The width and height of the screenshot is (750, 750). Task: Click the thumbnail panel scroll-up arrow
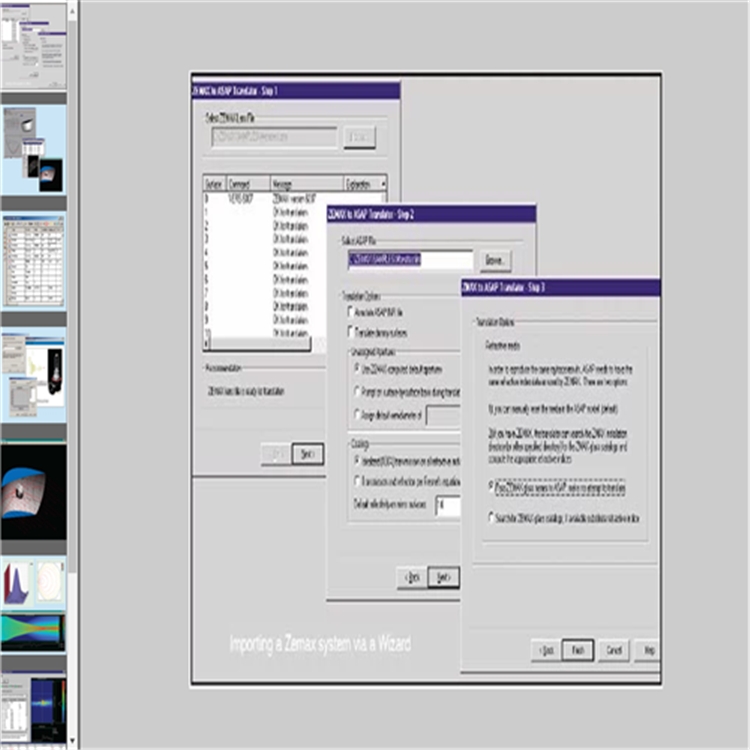pyautogui.click(x=72, y=11)
